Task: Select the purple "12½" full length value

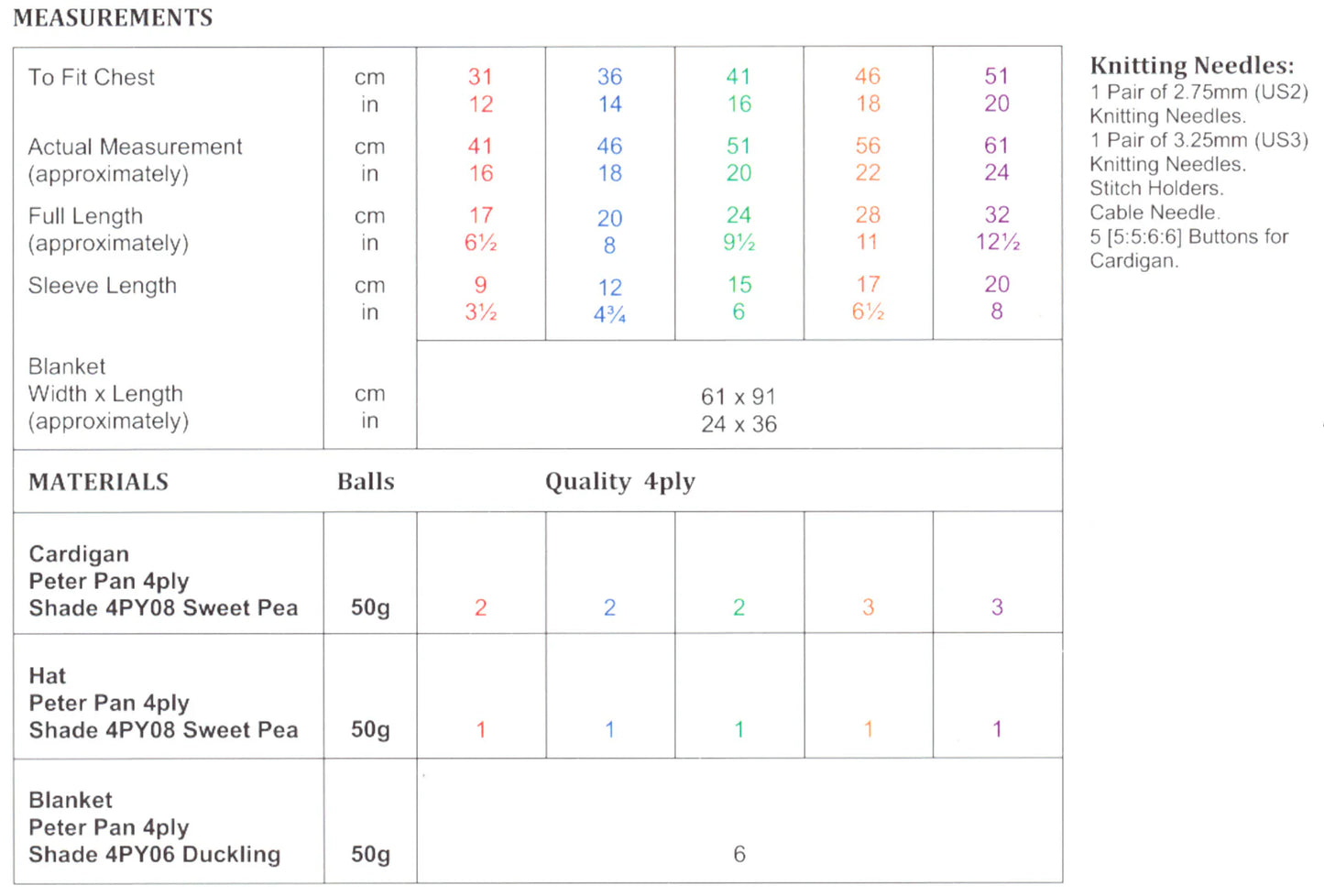Action: (x=997, y=243)
